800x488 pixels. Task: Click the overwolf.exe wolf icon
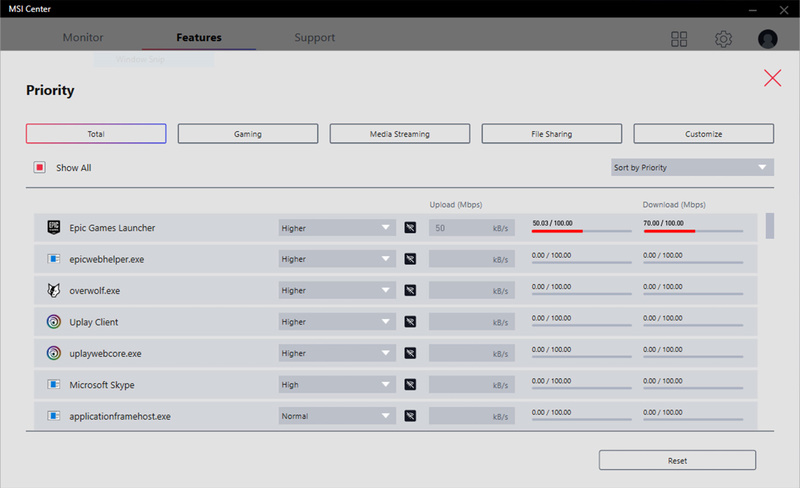pyautogui.click(x=54, y=291)
